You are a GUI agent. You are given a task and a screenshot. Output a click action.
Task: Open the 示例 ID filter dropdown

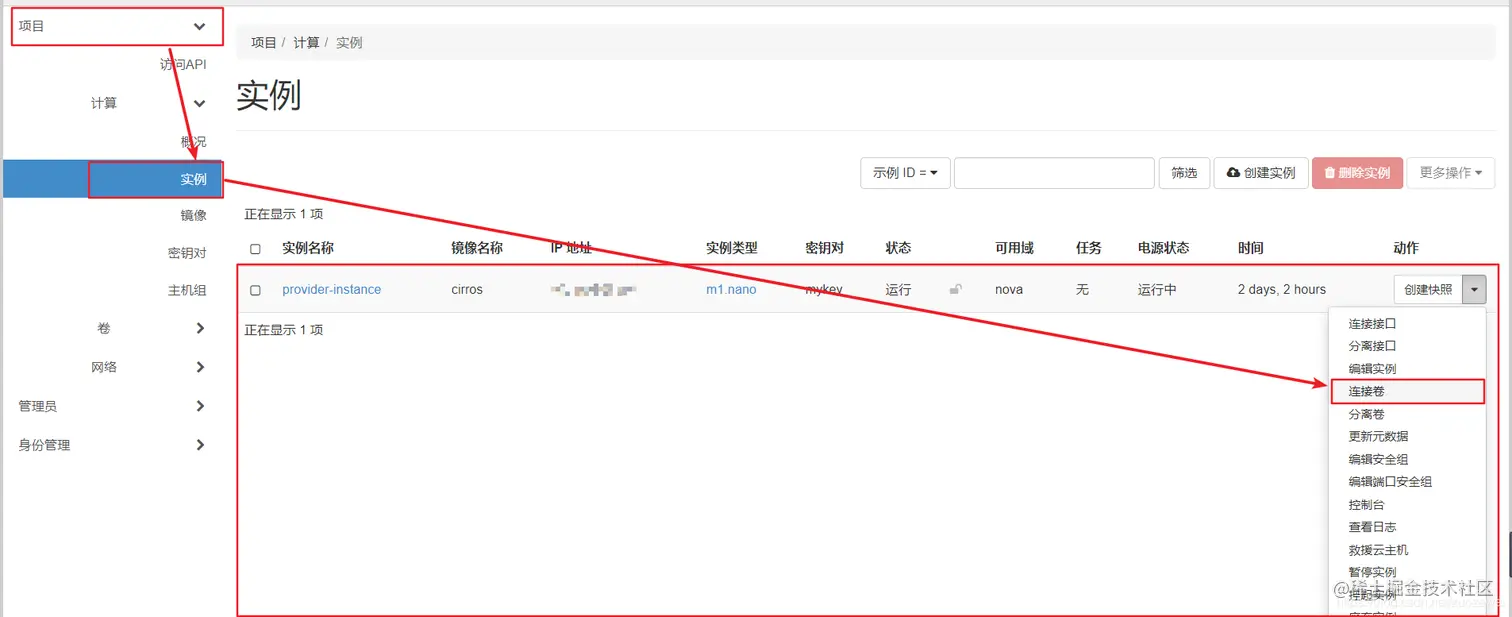(904, 173)
